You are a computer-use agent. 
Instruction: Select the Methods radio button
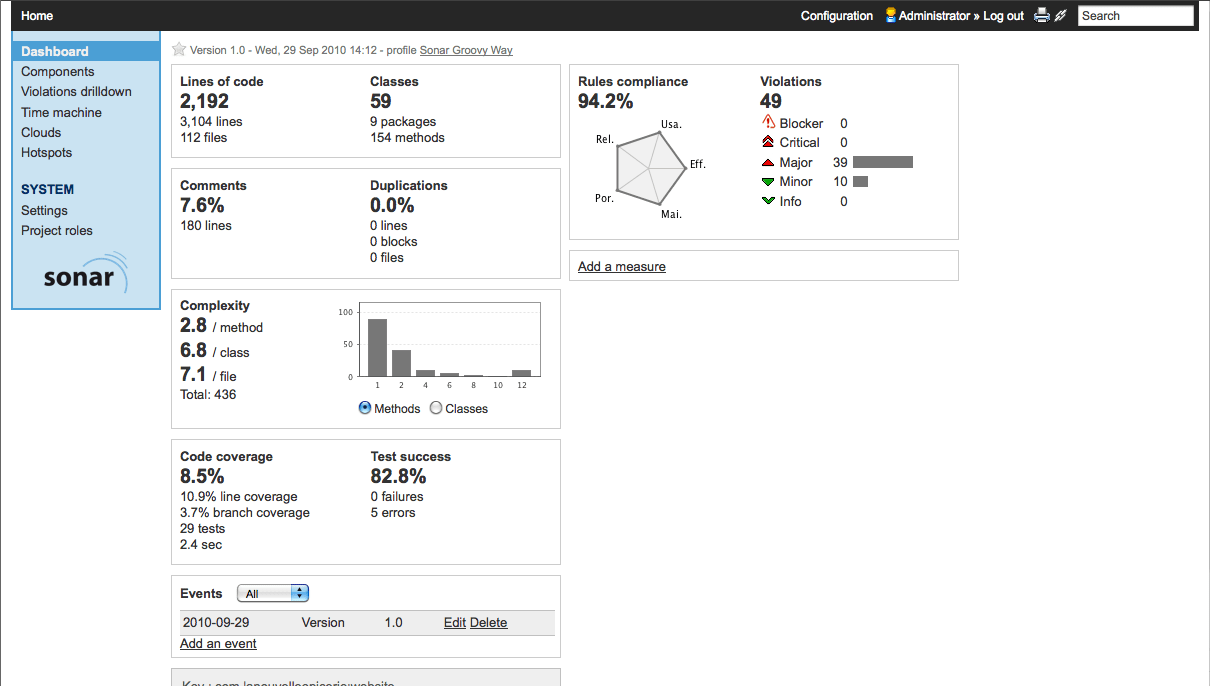click(365, 408)
